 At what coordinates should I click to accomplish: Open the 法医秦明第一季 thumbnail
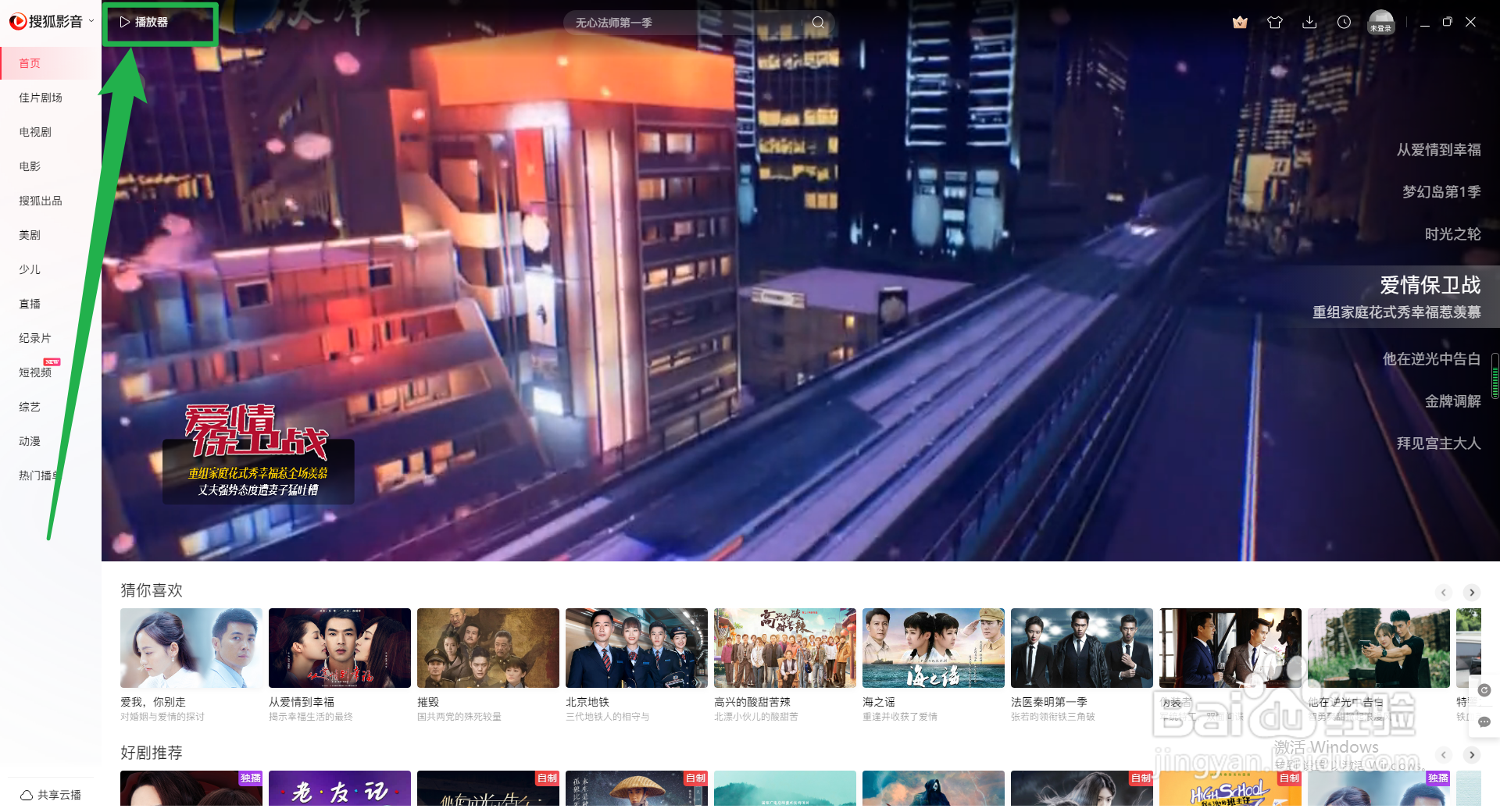[1082, 648]
